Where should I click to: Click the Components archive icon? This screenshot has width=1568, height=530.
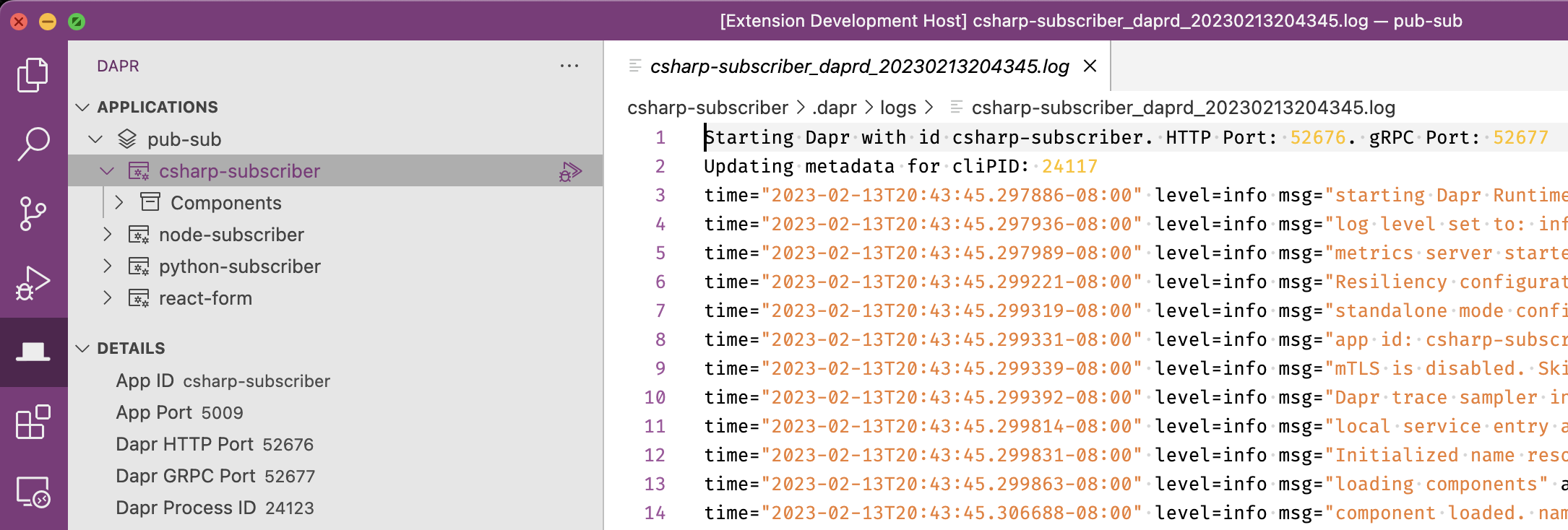[x=150, y=202]
